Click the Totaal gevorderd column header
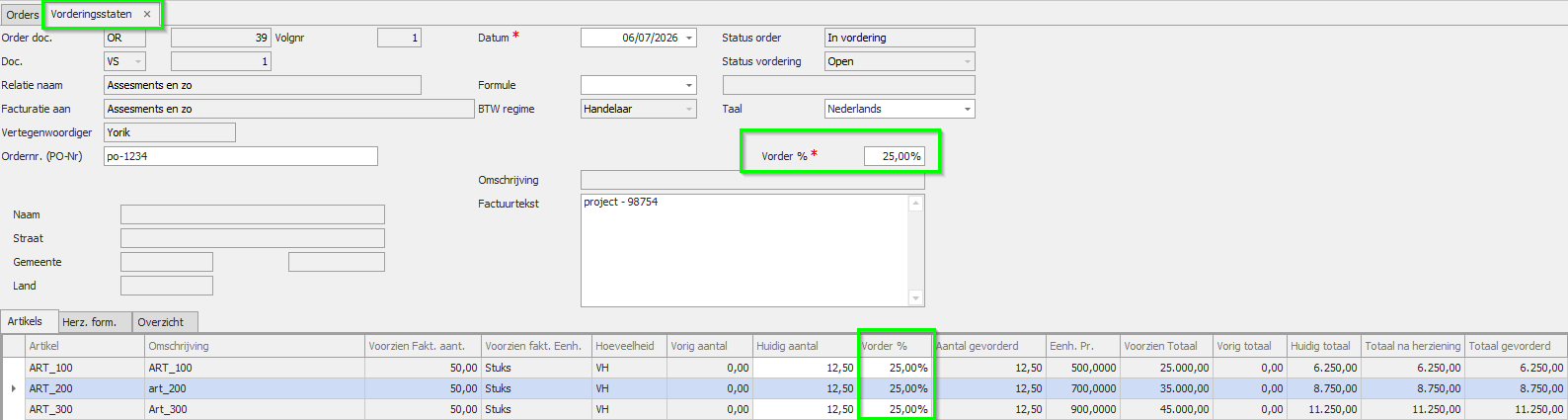The width and height of the screenshot is (1568, 420). pyautogui.click(x=1516, y=346)
